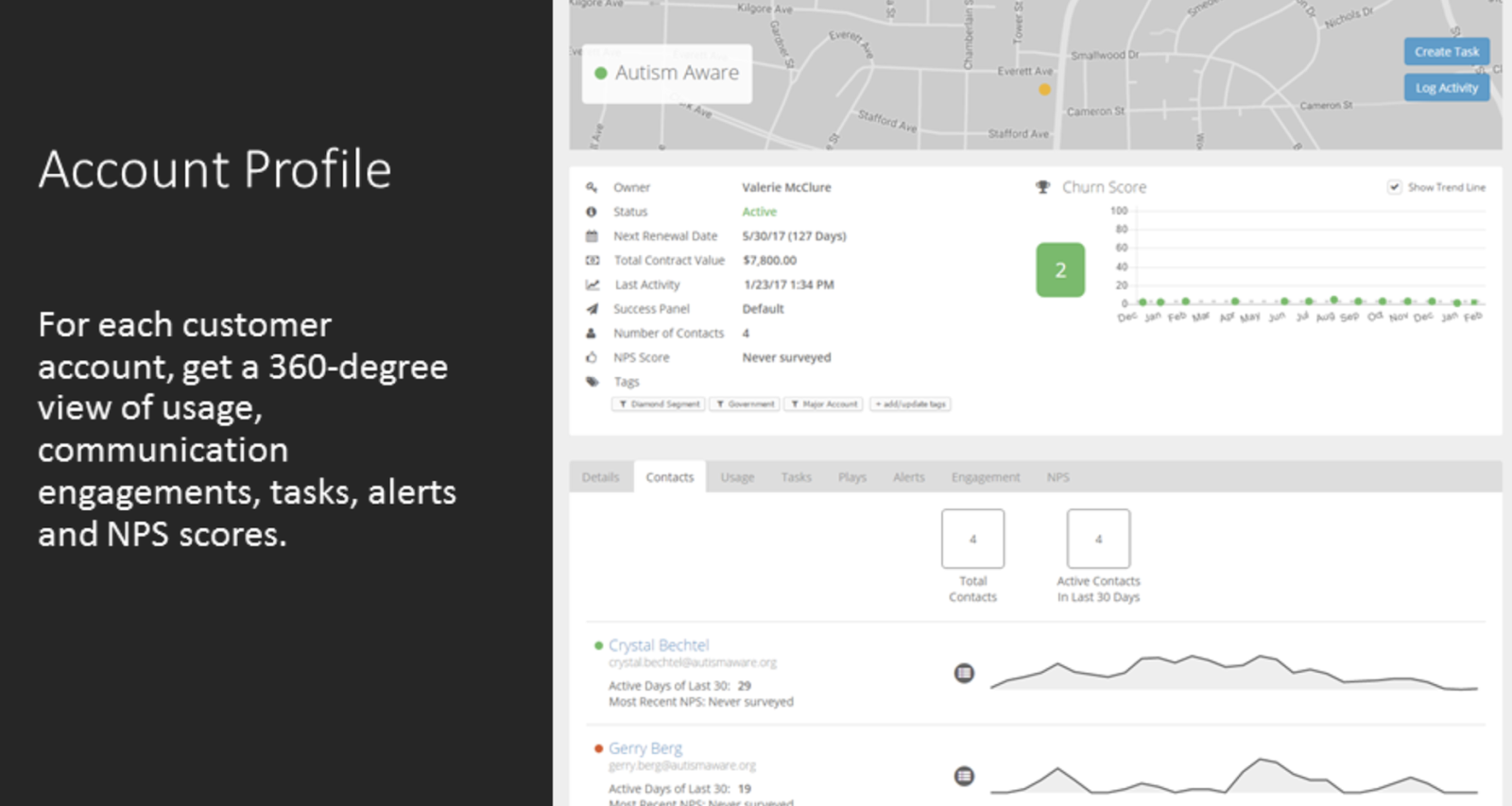The image size is (1512, 806).
Task: Click the add/update tags button
Action: tap(910, 404)
